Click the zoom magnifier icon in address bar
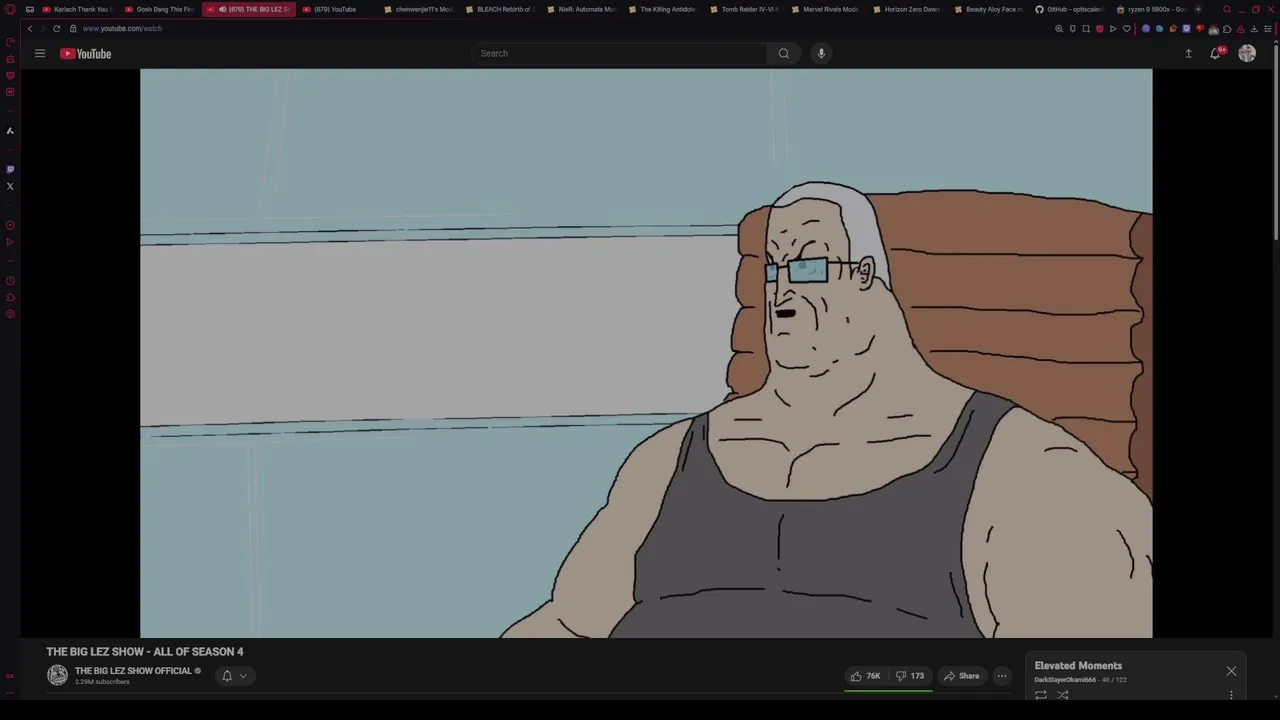The height and width of the screenshot is (720, 1280). [x=1059, y=28]
